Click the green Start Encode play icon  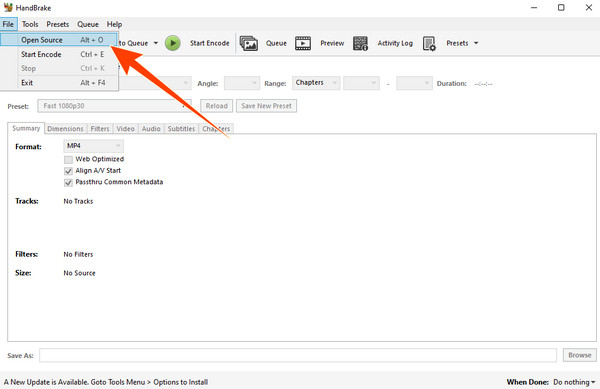pyautogui.click(x=173, y=43)
